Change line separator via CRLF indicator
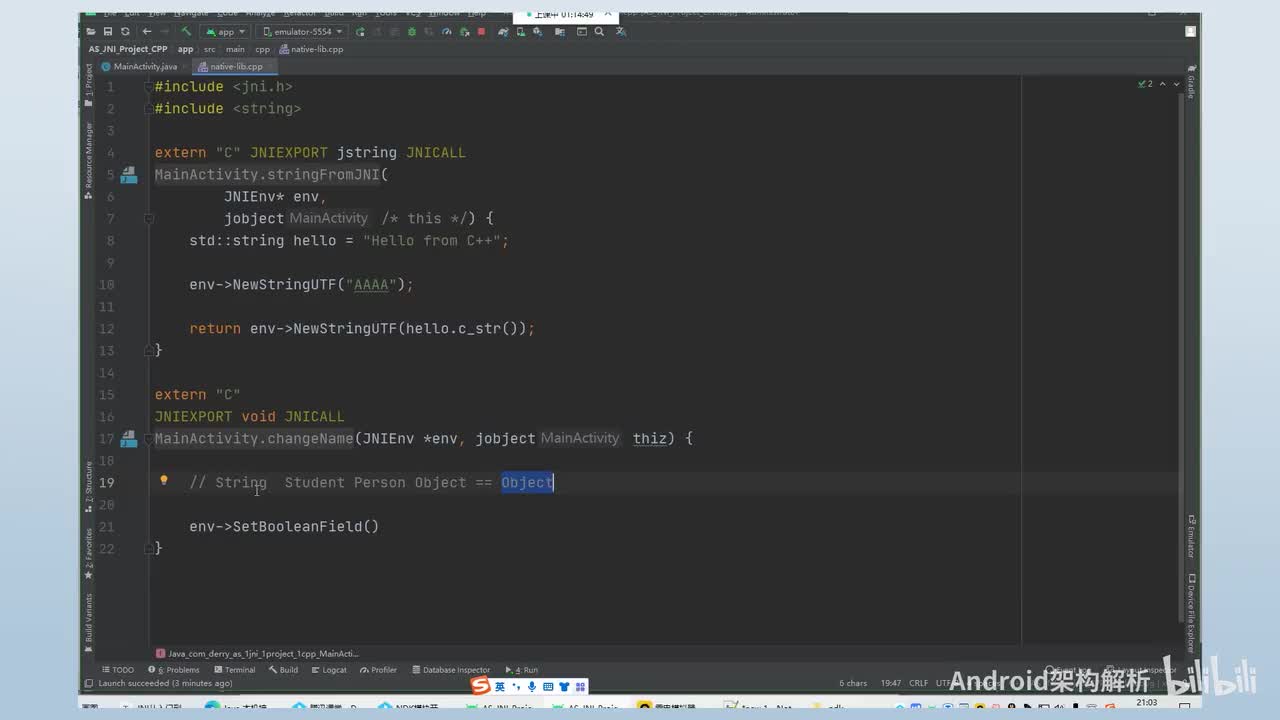Viewport: 1280px width, 720px height. tap(918, 684)
